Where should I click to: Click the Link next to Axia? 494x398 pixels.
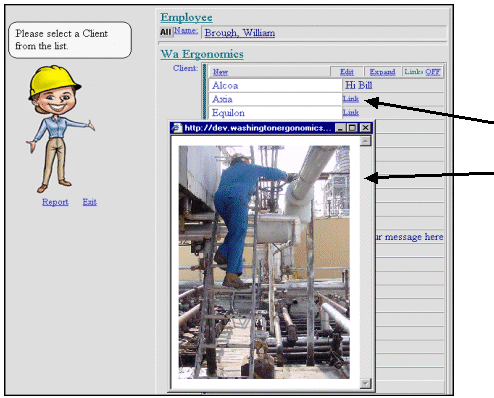coord(351,99)
